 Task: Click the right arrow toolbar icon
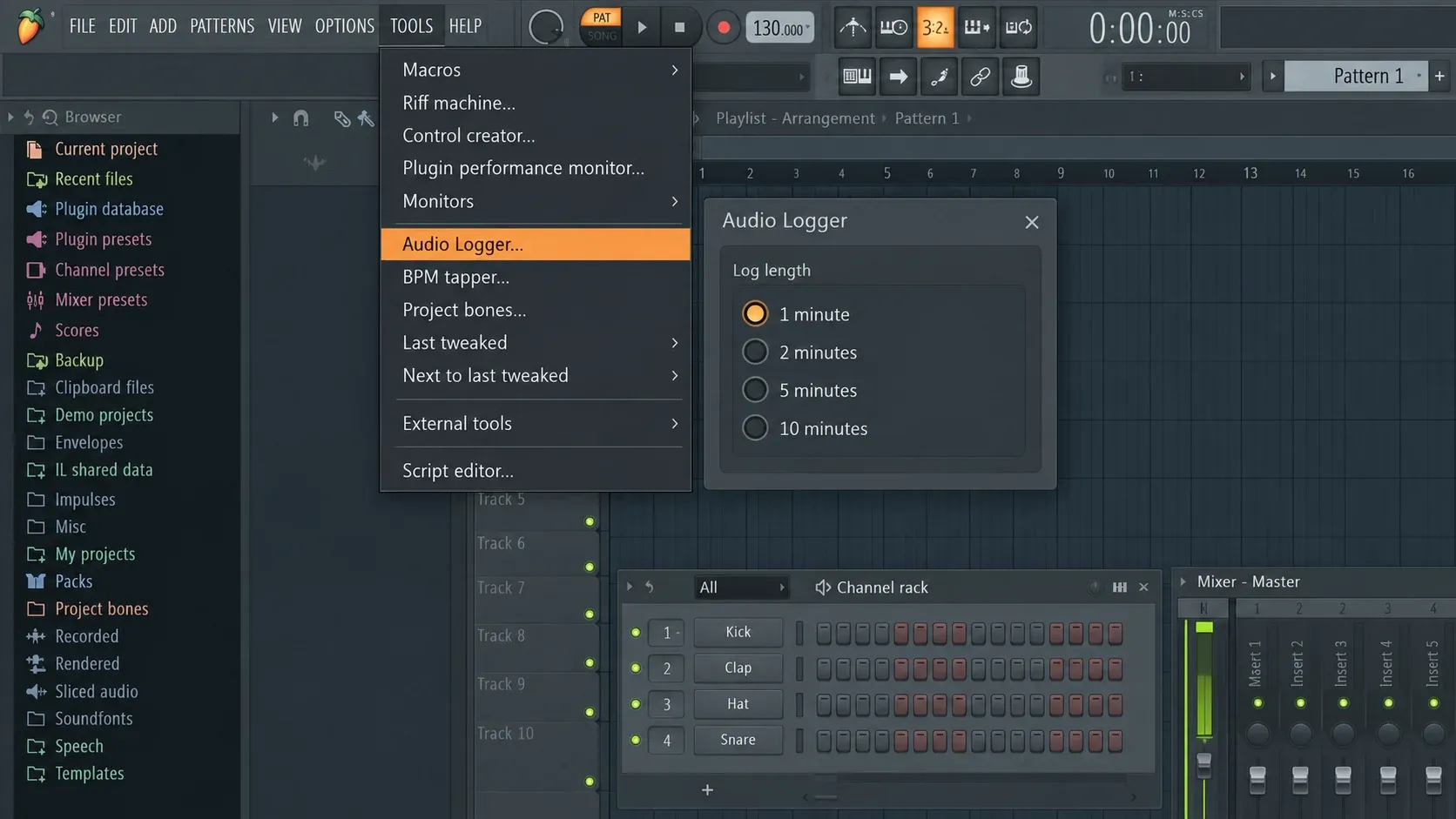click(x=898, y=77)
